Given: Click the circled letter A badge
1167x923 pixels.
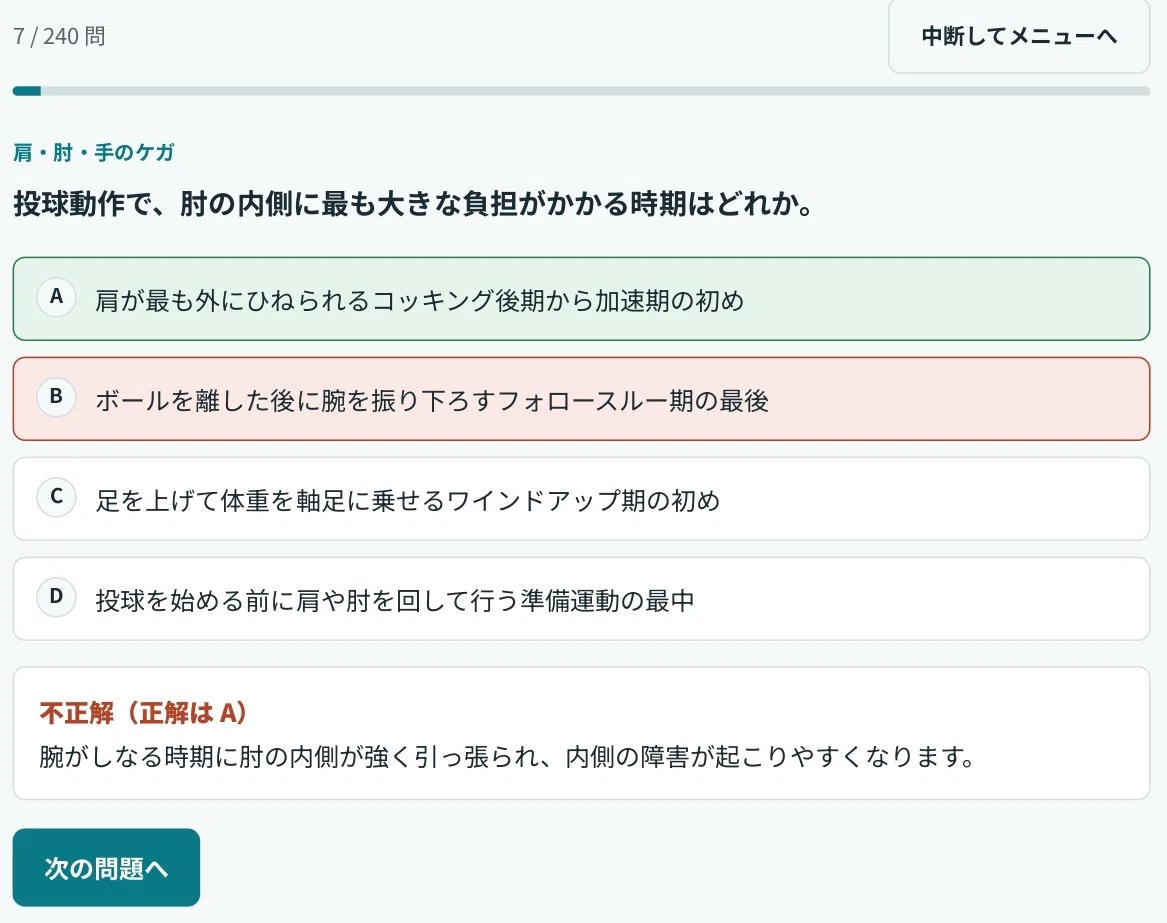Looking at the screenshot, I should click(57, 297).
